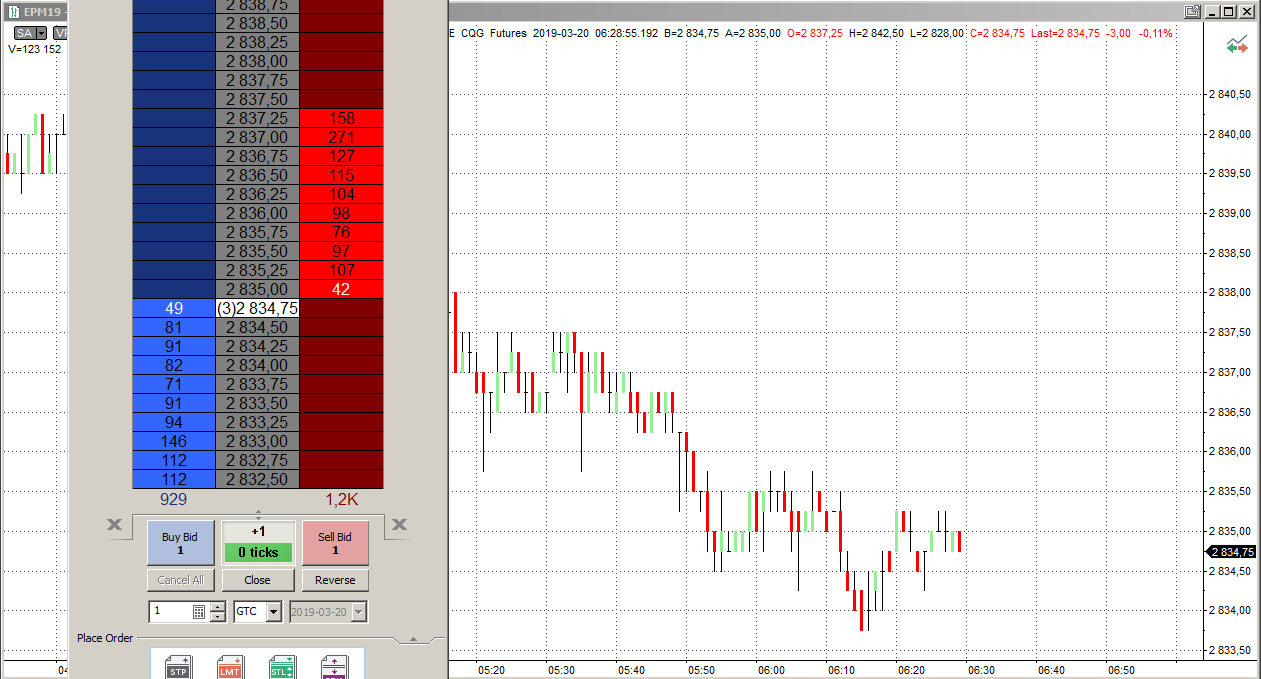Screen dimensions: 1261x679
Task: Click the 06:00 time axis label
Action: pos(771,670)
